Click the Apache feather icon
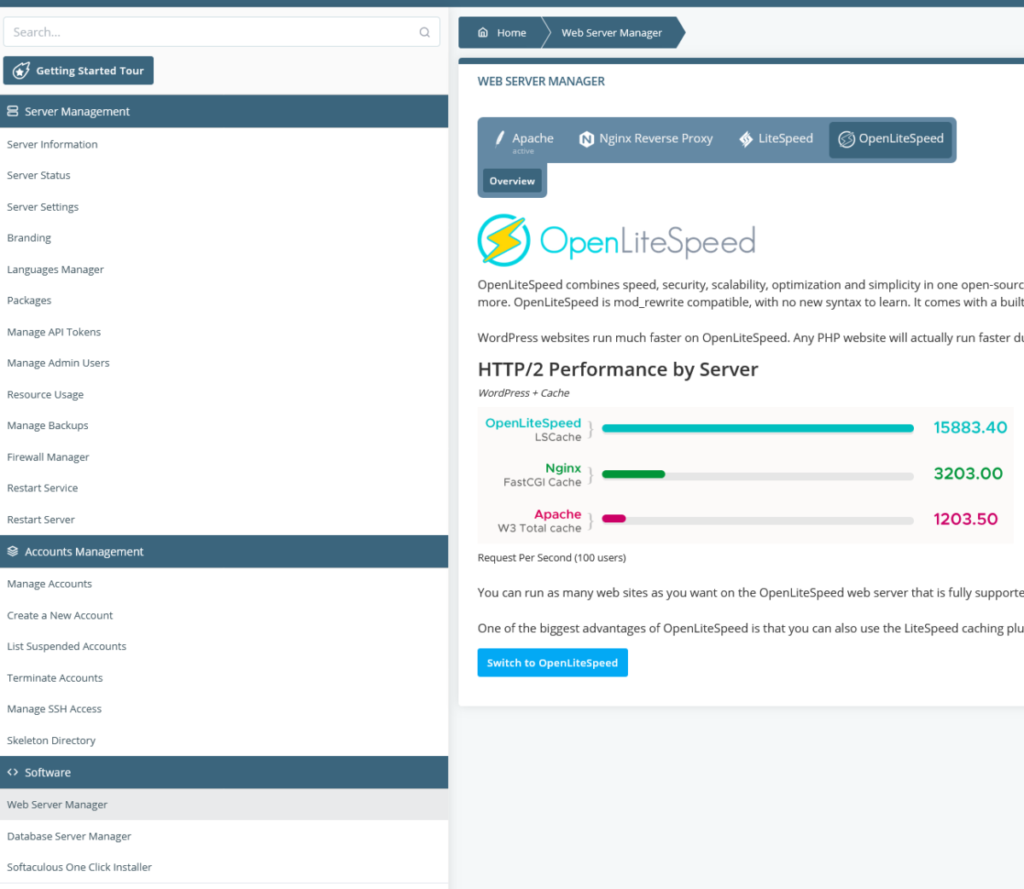Image resolution: width=1024 pixels, height=889 pixels. point(500,138)
